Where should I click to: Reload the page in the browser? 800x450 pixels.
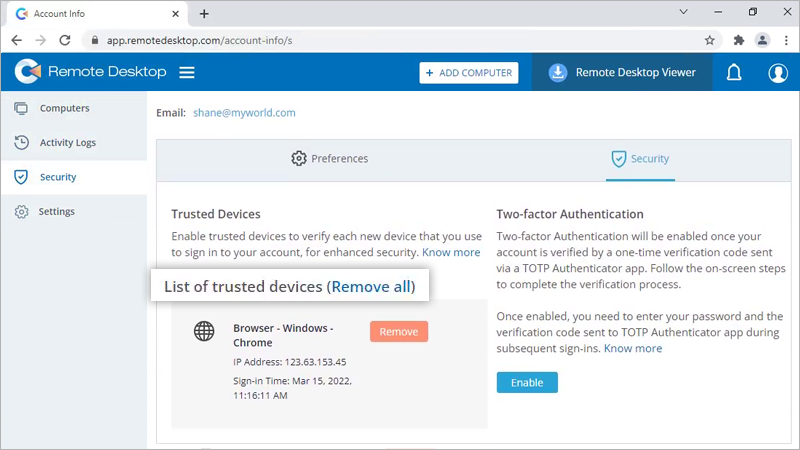click(66, 40)
